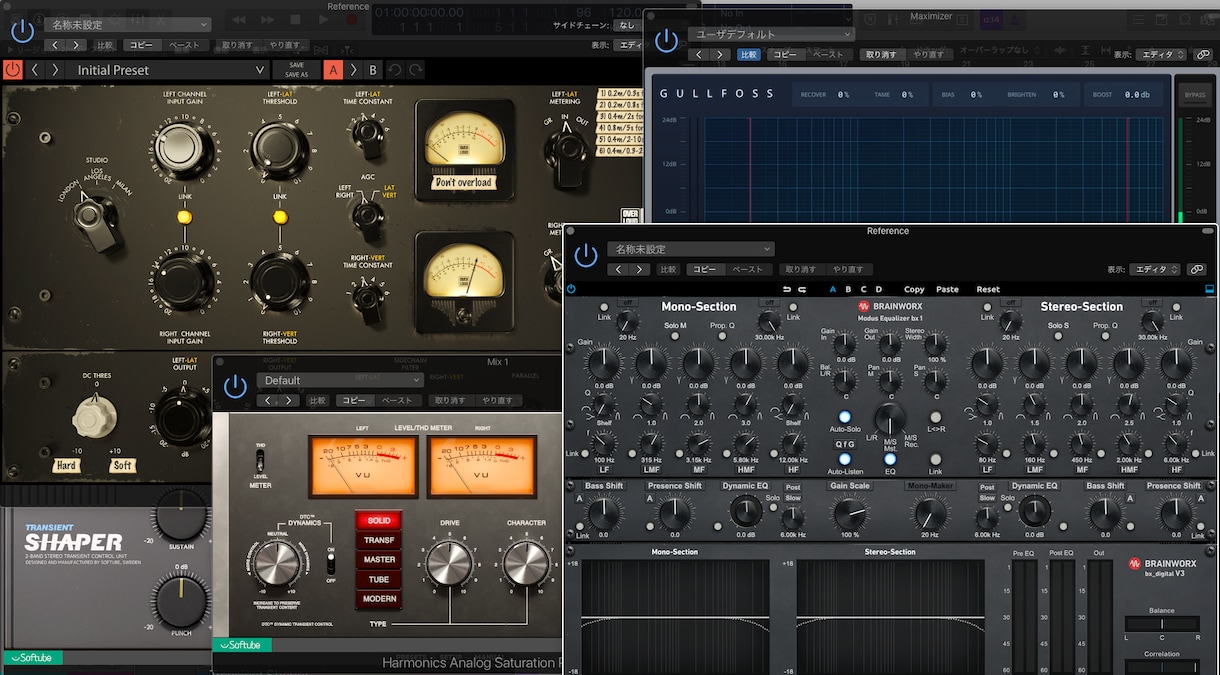Toggle the orange power button beside Initial Preset

point(13,70)
